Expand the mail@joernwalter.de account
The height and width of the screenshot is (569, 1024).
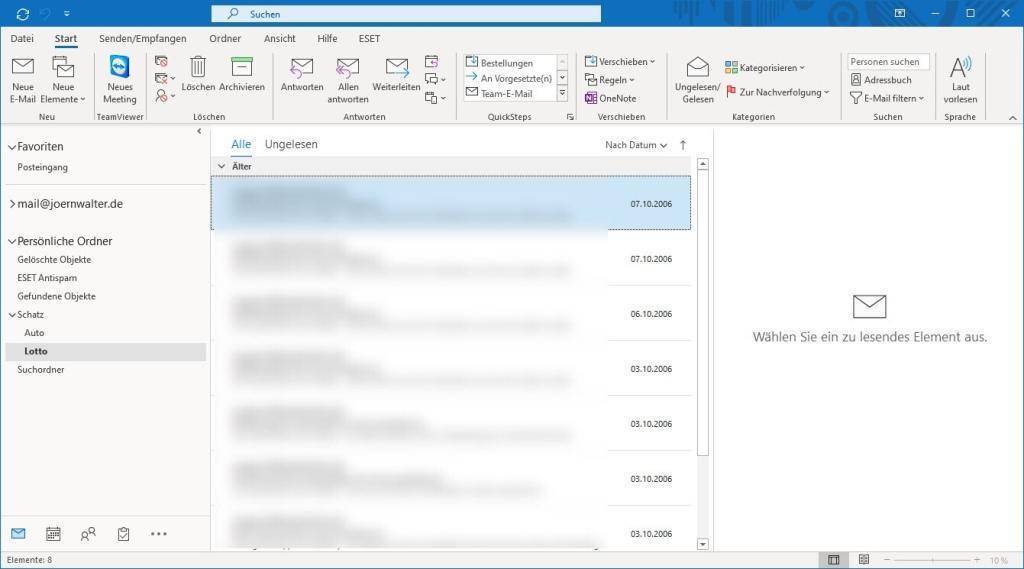pyautogui.click(x=12, y=204)
